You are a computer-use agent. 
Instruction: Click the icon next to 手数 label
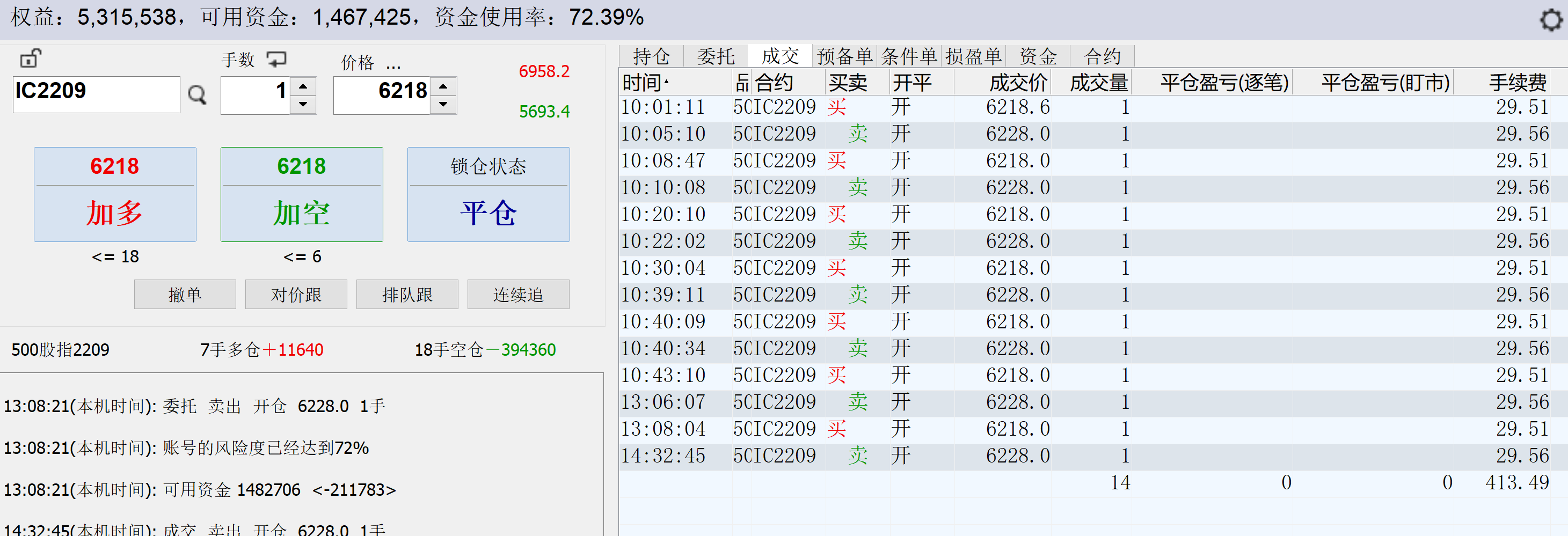pyautogui.click(x=277, y=59)
